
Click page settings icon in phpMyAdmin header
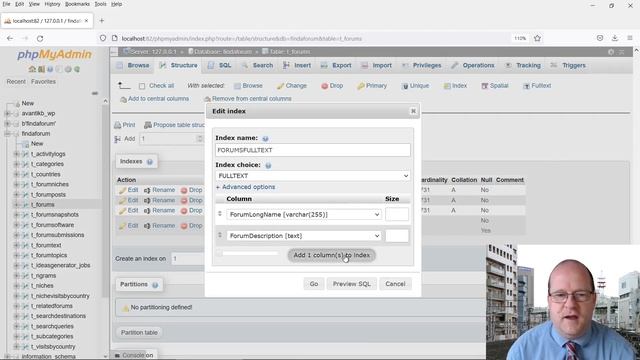(611, 52)
